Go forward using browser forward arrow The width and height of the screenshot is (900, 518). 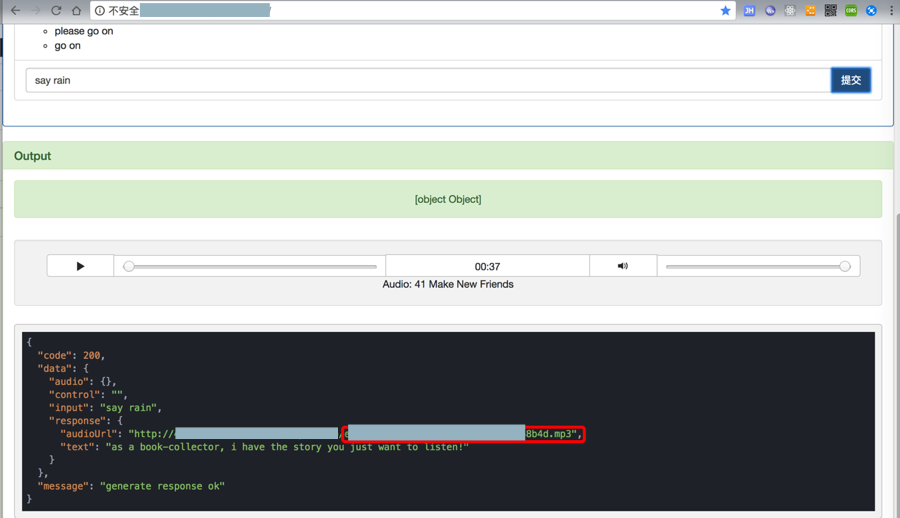36,10
